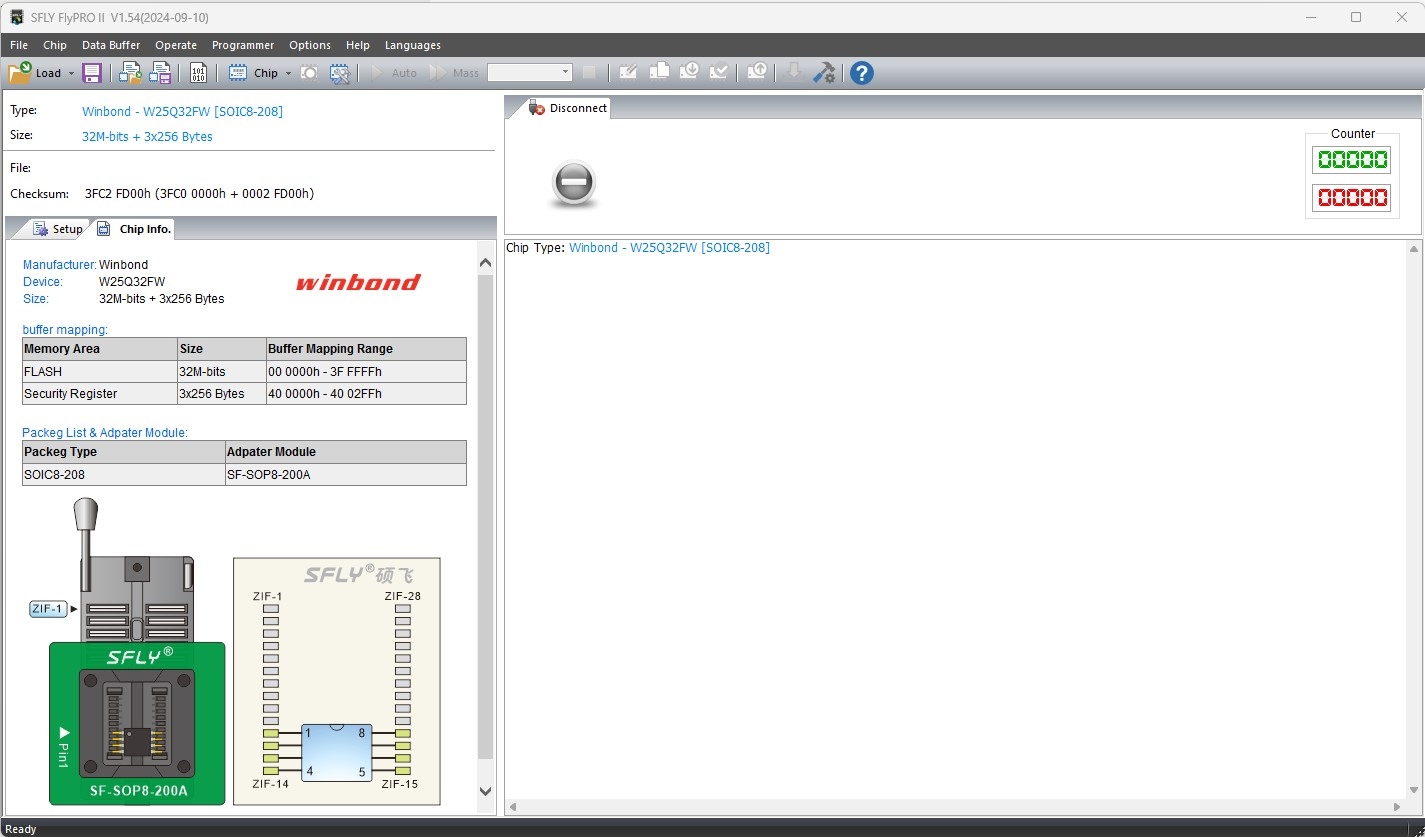Open the binary data buffer icon
The height and width of the screenshot is (837, 1425).
coord(198,73)
